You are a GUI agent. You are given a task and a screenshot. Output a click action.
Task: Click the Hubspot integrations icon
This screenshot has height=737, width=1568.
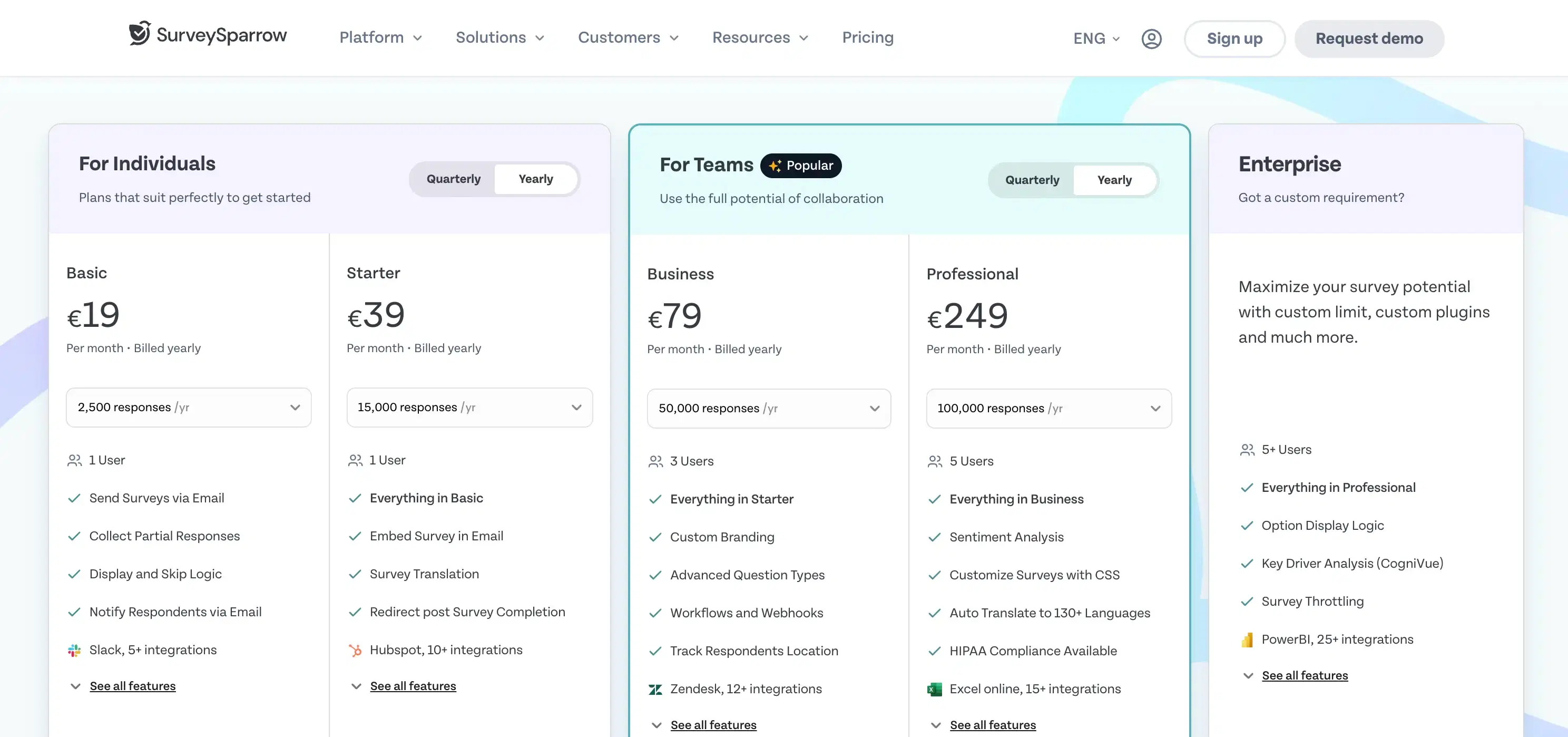coord(355,650)
